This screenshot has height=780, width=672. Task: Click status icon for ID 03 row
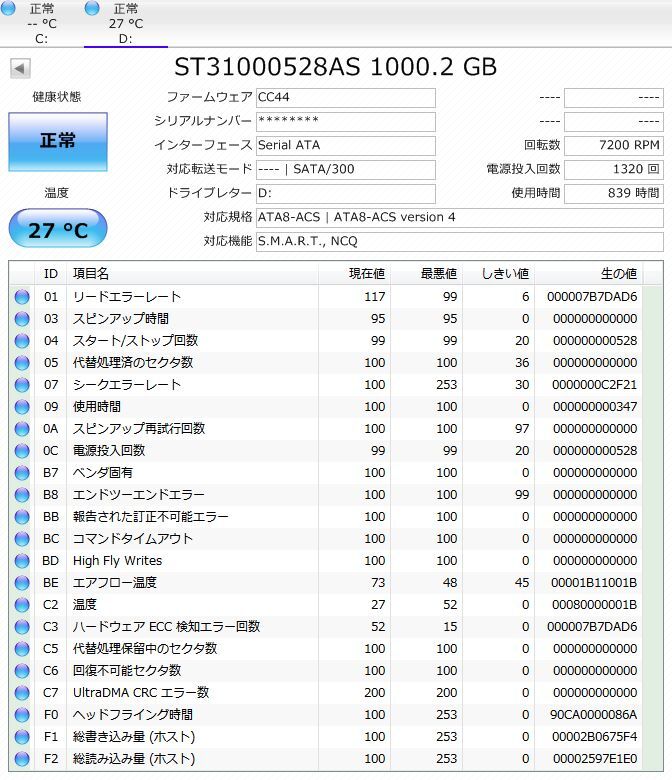coord(22,319)
